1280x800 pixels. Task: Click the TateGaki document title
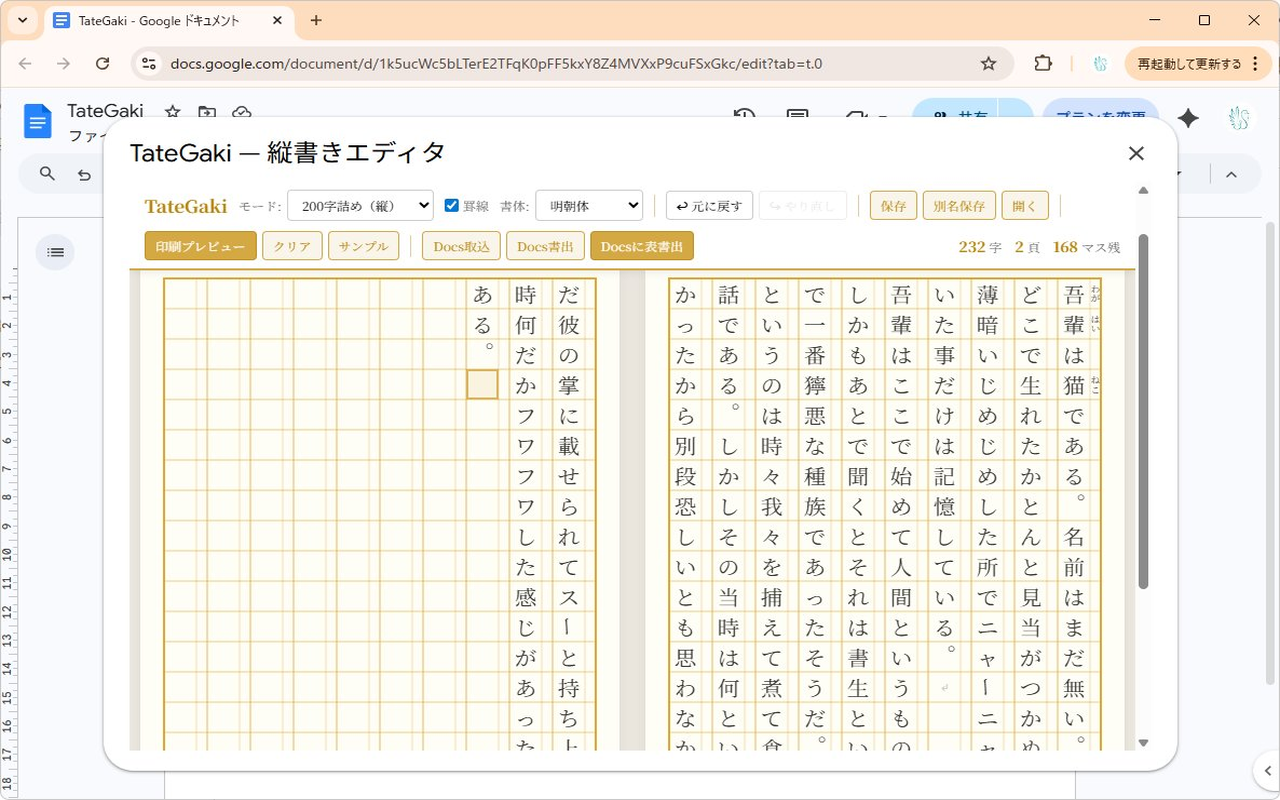105,111
